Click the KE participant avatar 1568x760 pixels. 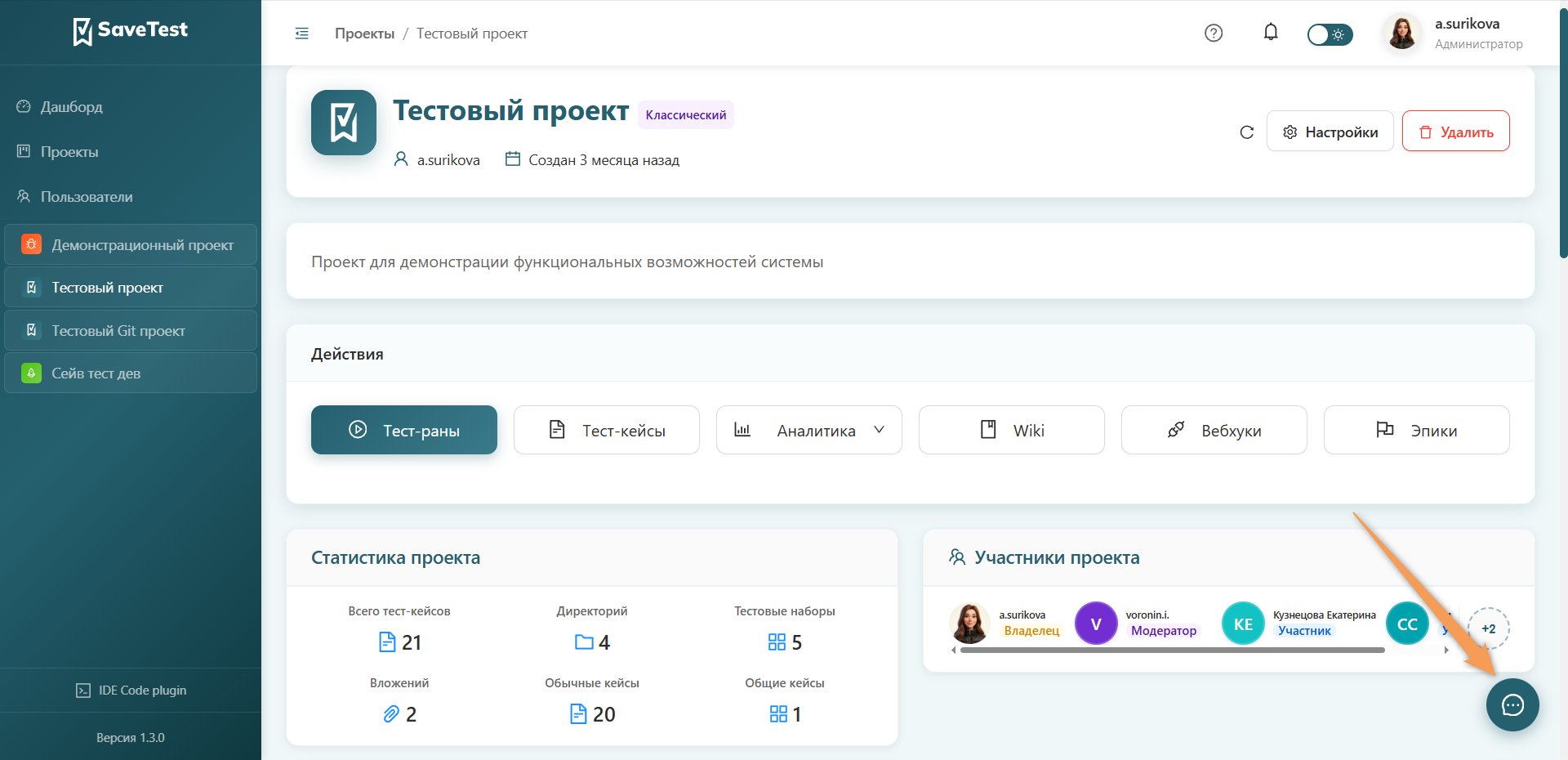coord(1243,624)
